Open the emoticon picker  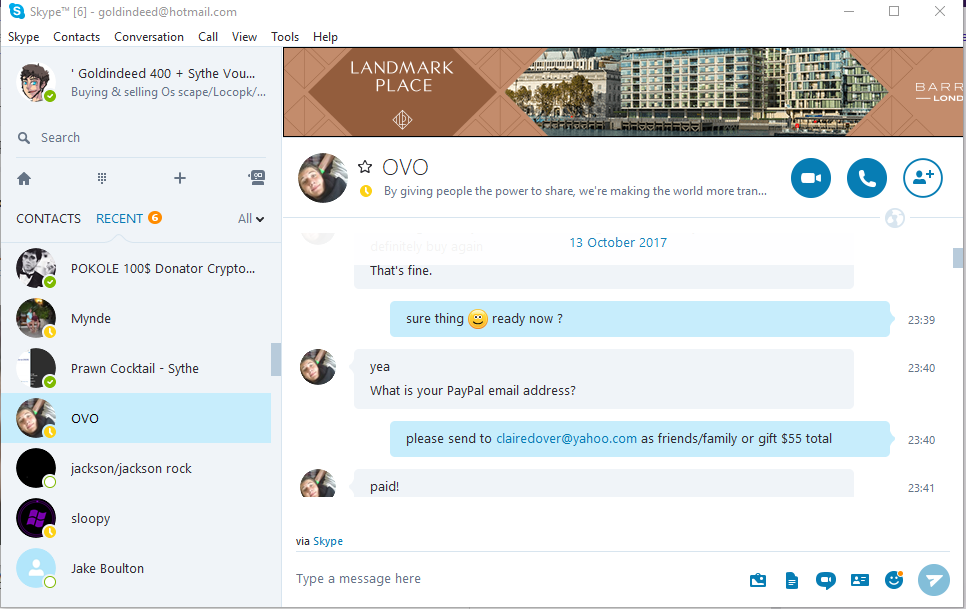click(893, 579)
